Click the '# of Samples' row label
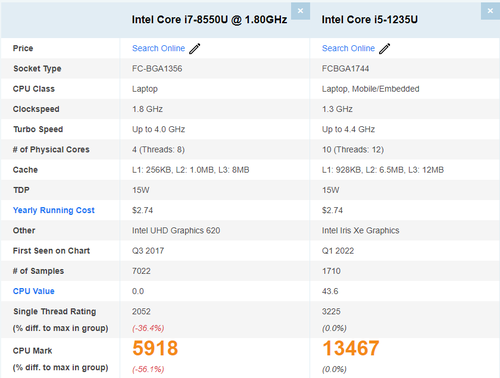 pos(38,271)
